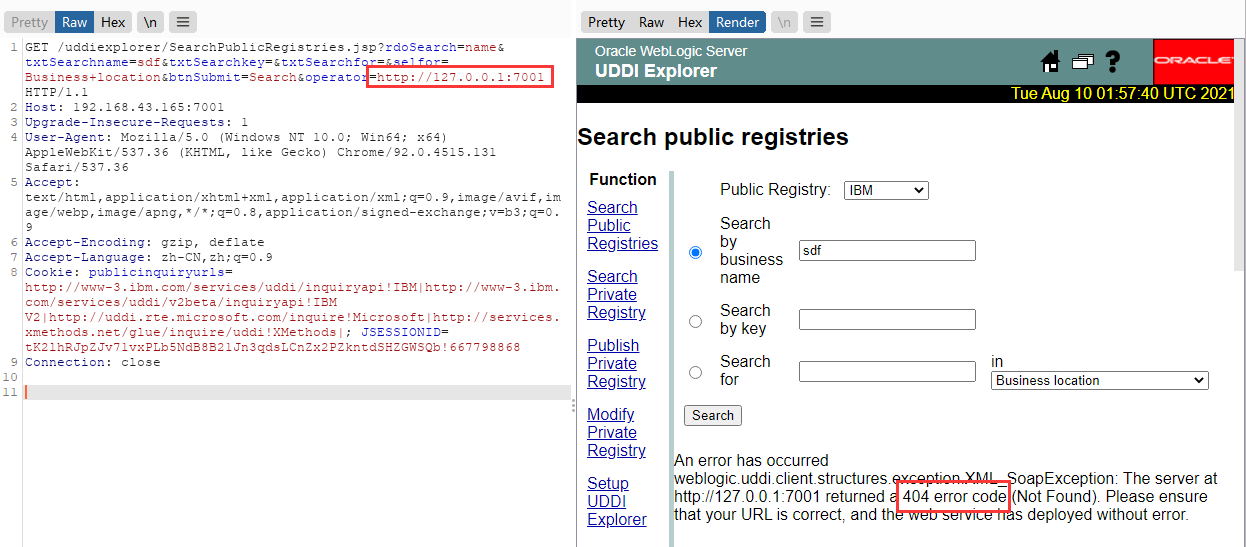Click the pane divider drag handle
This screenshot has height=547, width=1246.
(573, 404)
